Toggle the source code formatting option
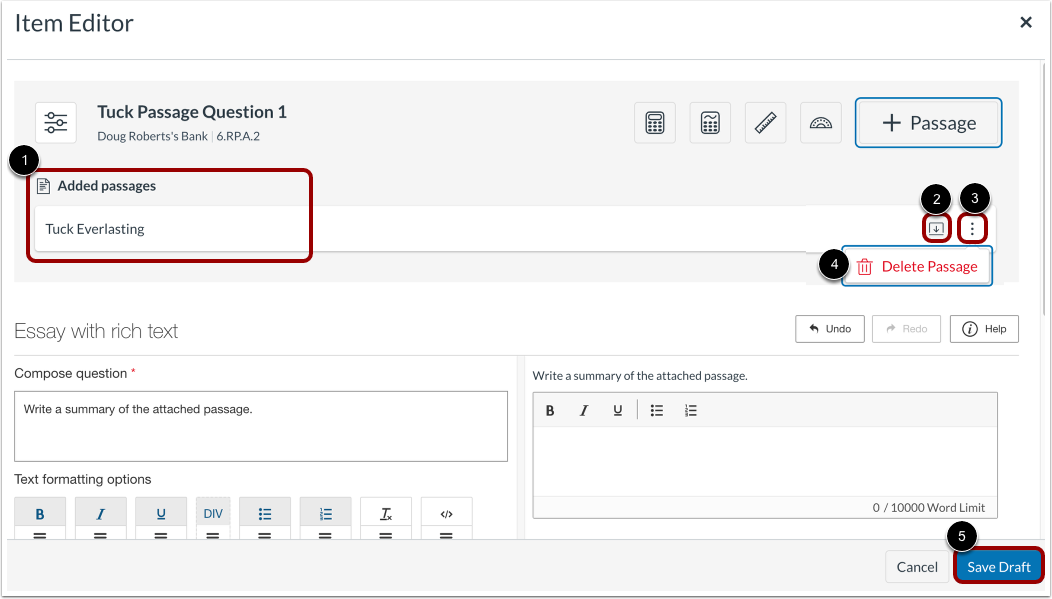The height and width of the screenshot is (599, 1052). [447, 514]
